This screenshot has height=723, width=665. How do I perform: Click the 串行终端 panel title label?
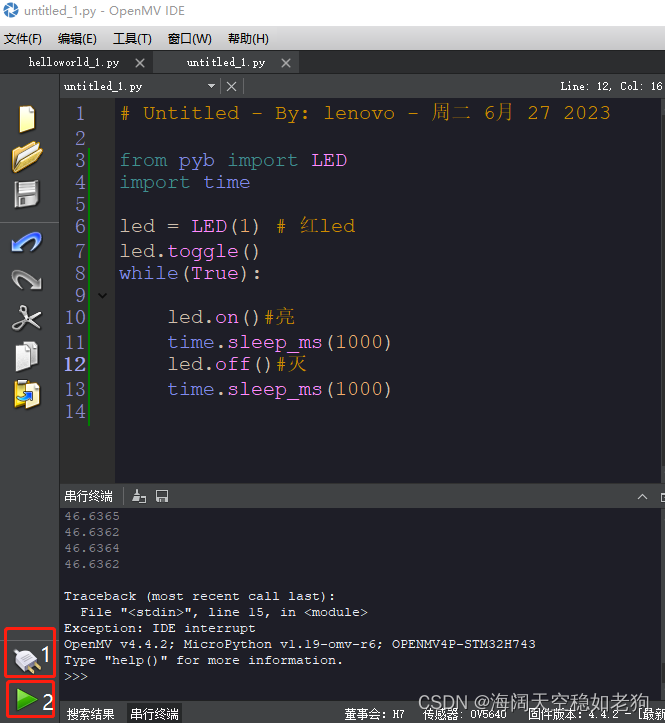89,496
